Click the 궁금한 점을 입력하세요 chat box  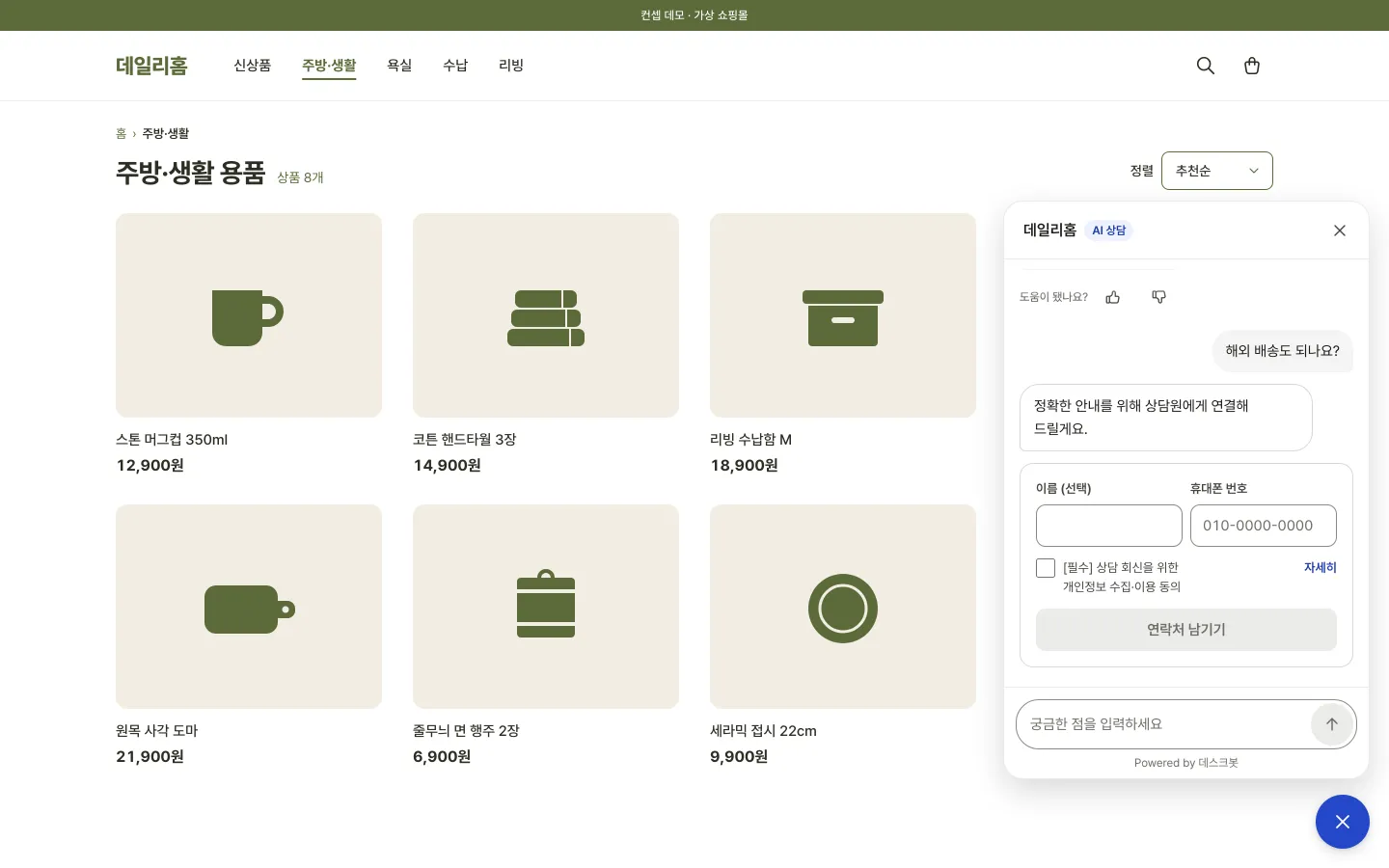point(1163,724)
